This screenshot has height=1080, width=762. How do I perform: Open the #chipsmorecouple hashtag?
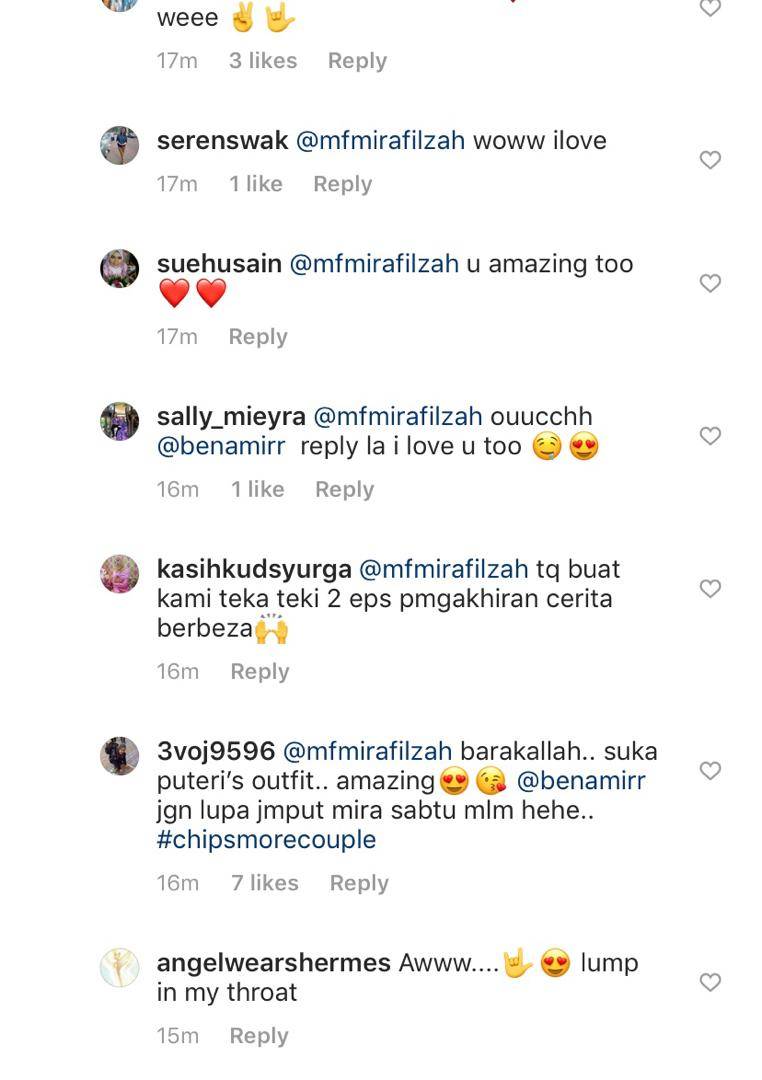[267, 840]
